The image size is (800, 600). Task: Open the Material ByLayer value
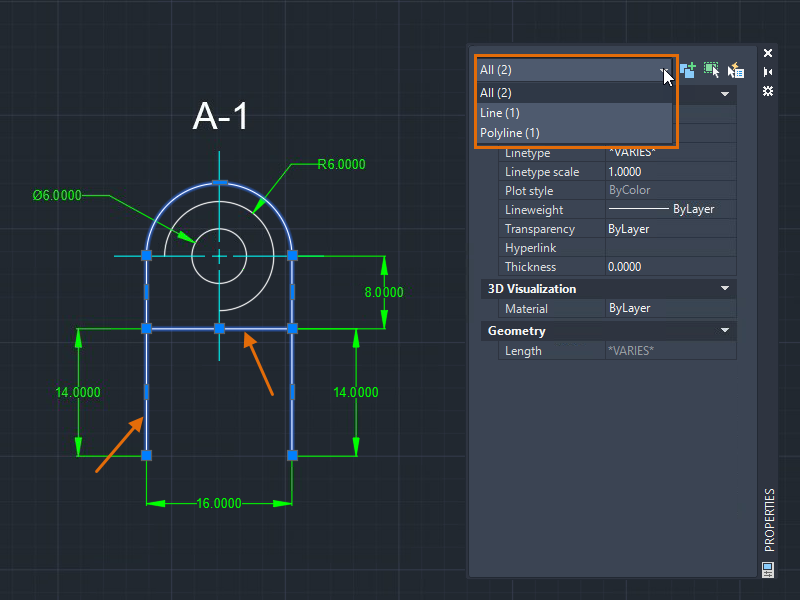(x=670, y=308)
